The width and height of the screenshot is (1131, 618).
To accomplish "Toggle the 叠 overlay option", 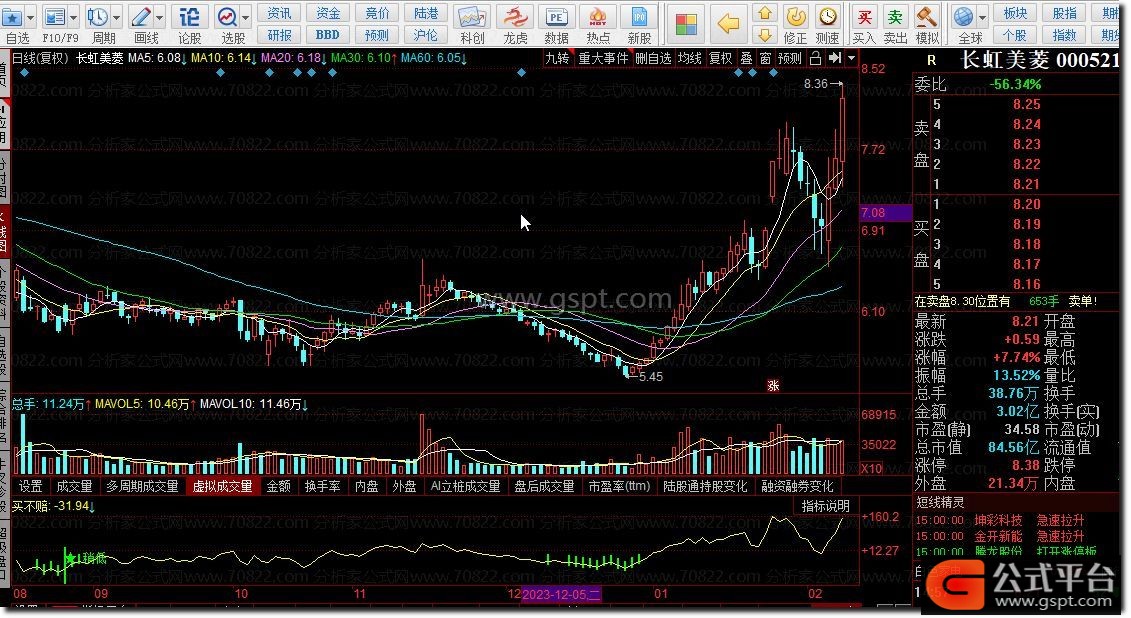I will click(x=747, y=58).
